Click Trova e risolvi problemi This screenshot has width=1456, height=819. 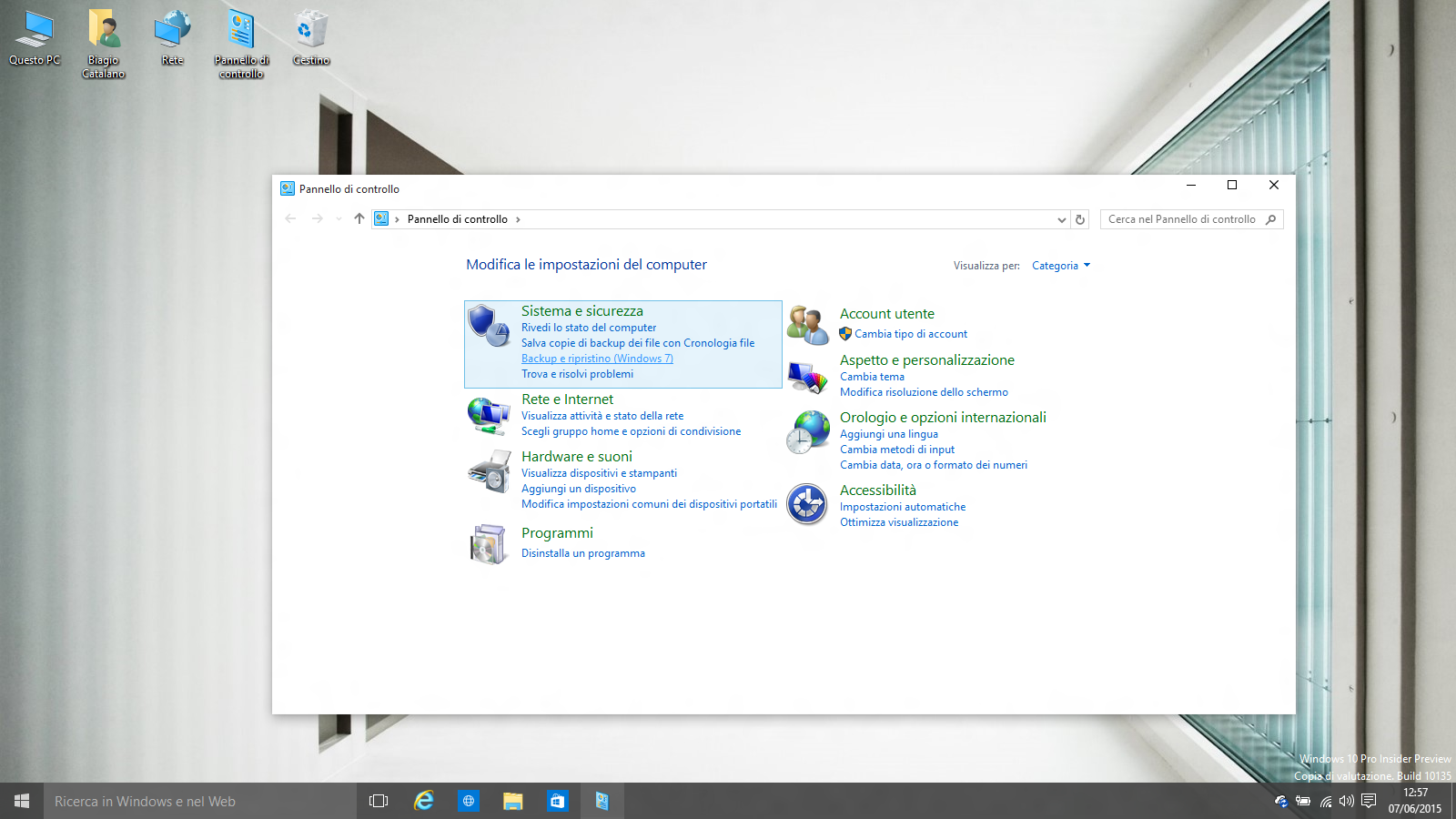pos(577,374)
